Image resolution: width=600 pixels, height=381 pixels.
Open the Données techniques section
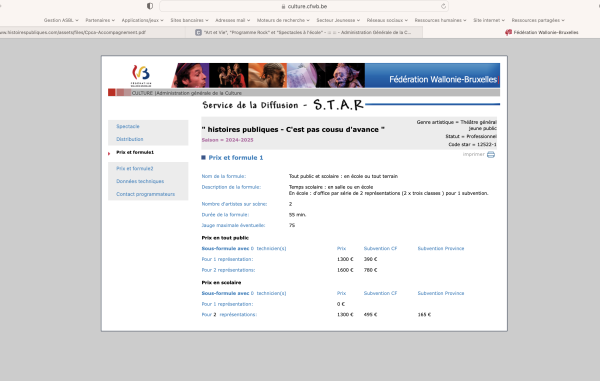[x=140, y=181]
